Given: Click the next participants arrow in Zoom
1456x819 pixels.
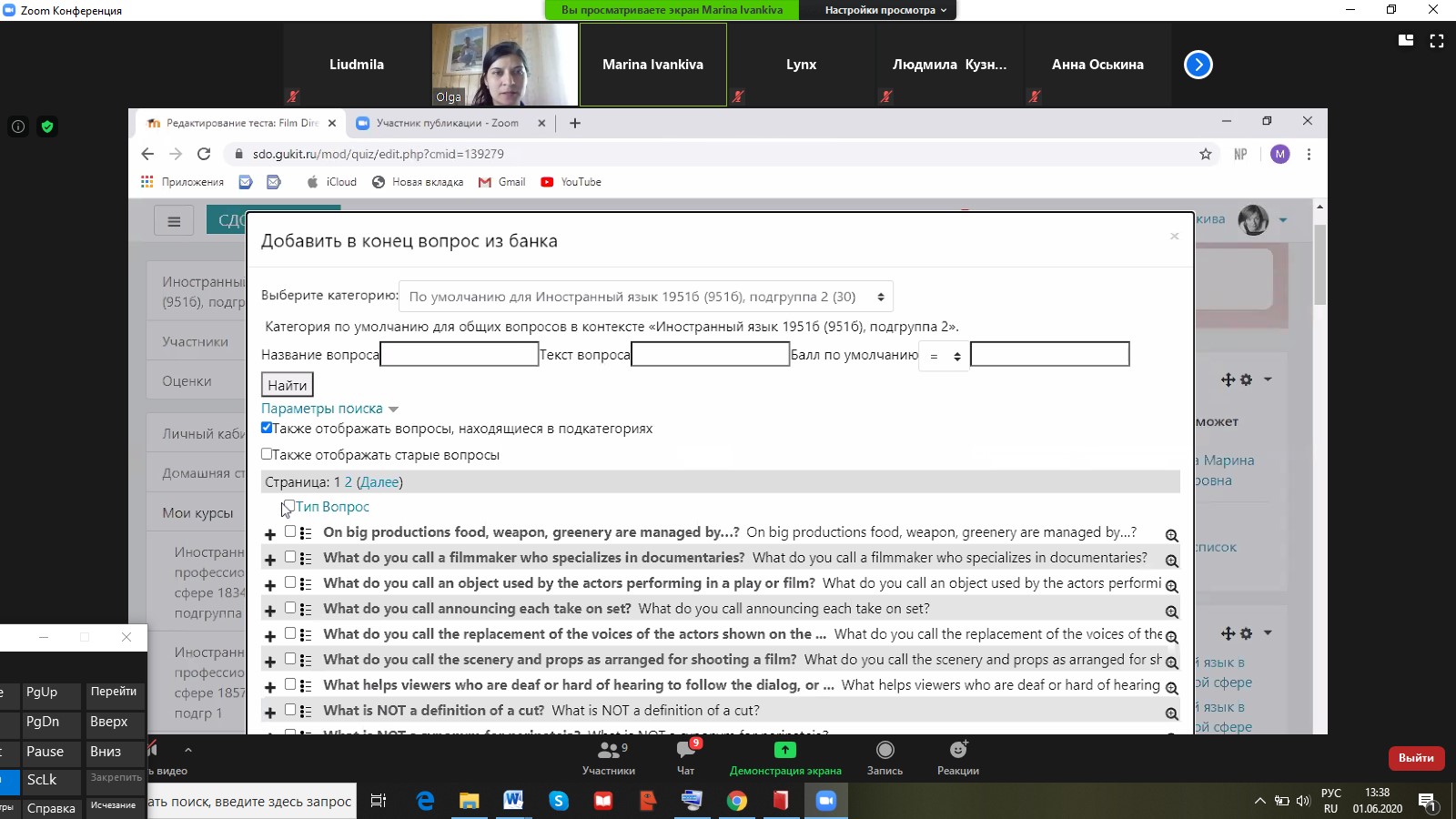Looking at the screenshot, I should [x=1198, y=65].
